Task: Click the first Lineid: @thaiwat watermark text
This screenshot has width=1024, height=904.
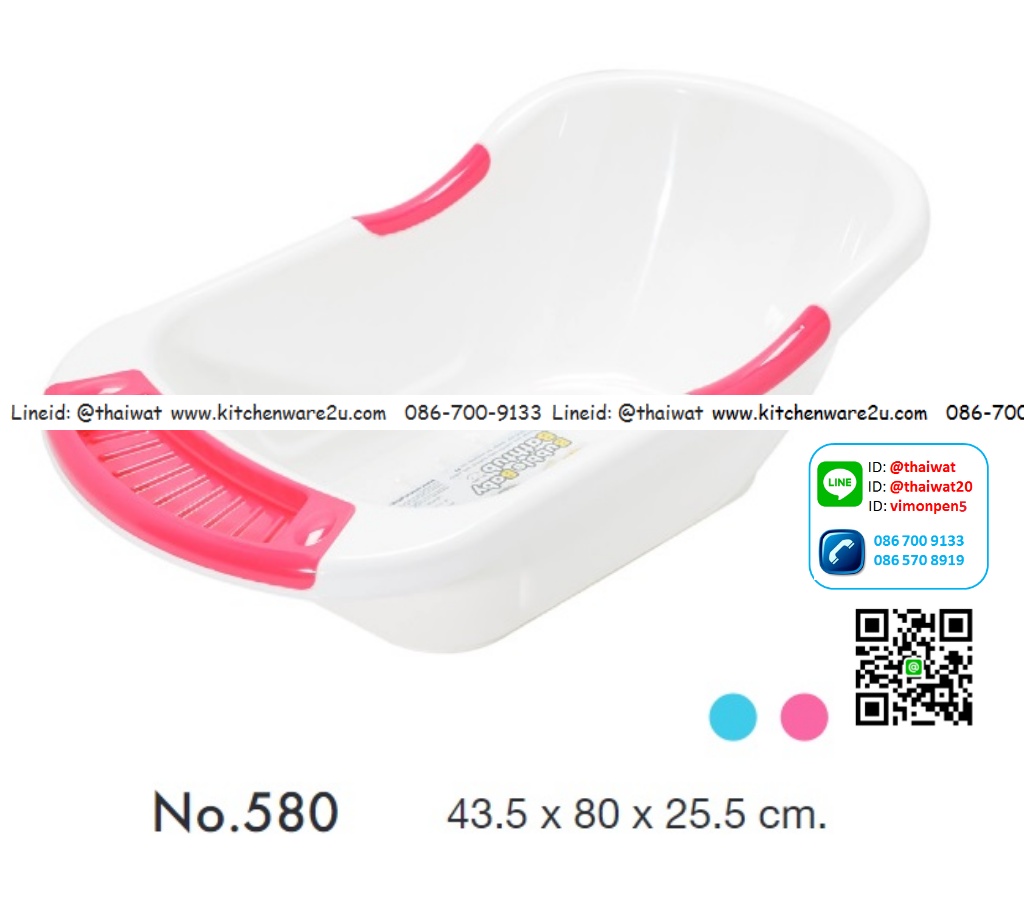Action: tap(86, 413)
